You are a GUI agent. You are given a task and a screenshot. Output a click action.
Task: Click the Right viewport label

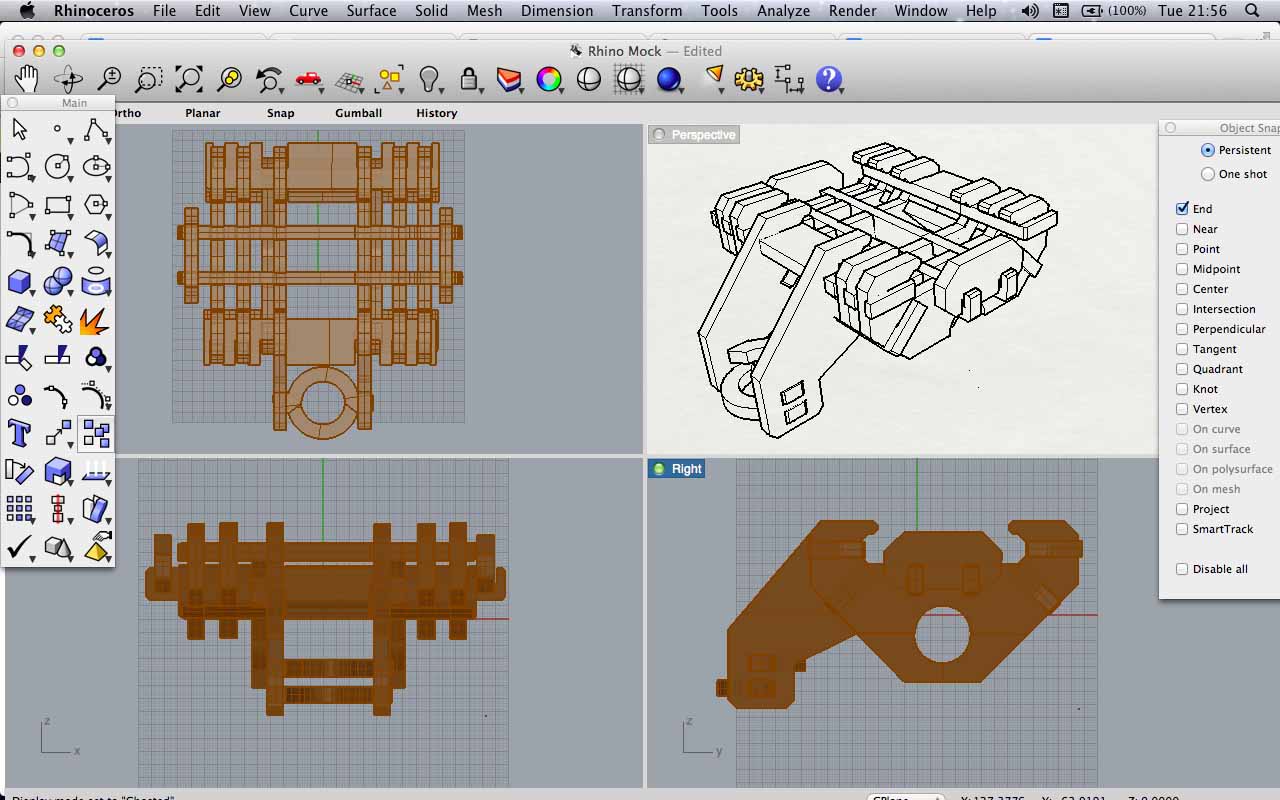(677, 469)
